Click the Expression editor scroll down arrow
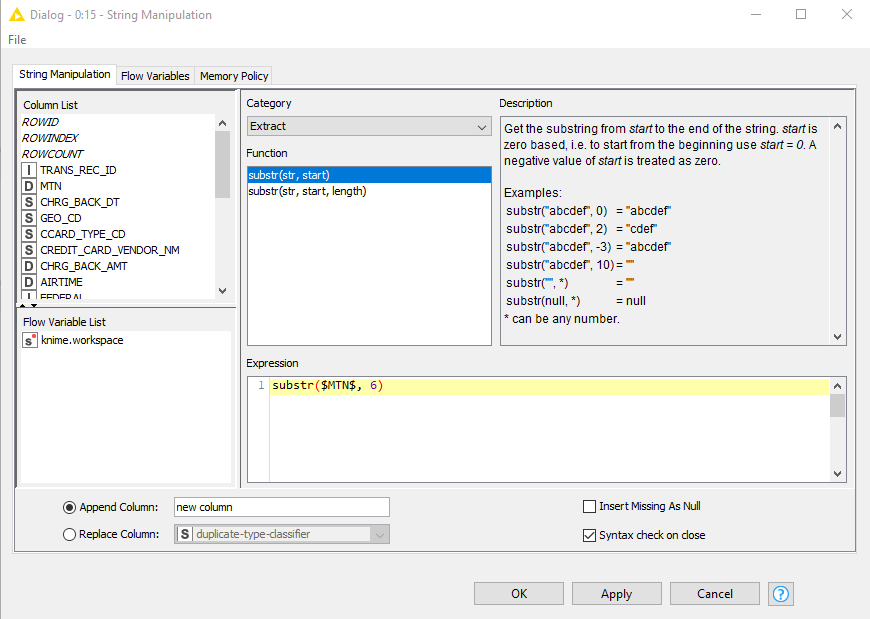 [838, 474]
